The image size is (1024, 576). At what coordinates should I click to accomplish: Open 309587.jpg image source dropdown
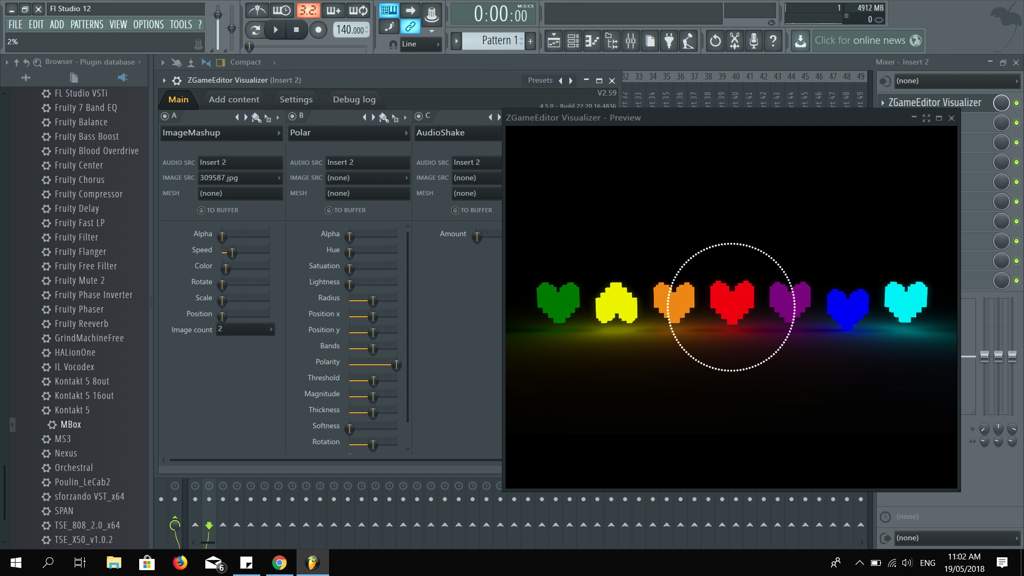pos(240,178)
